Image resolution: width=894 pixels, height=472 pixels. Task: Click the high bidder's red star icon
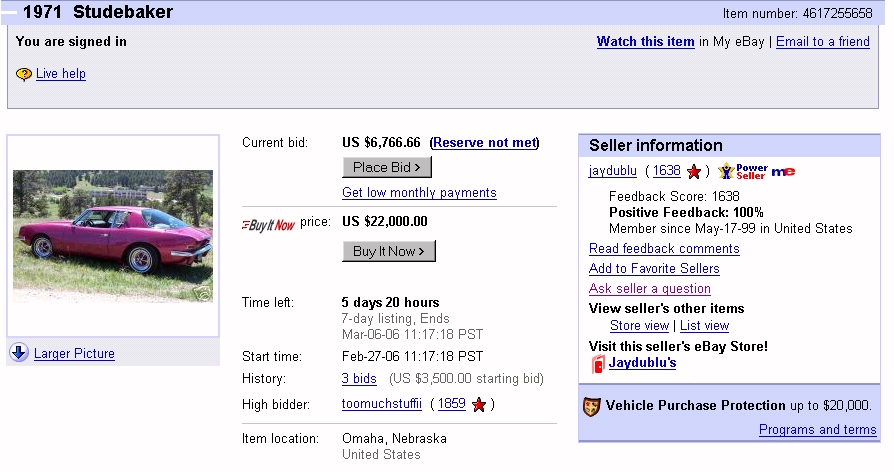(x=479, y=405)
